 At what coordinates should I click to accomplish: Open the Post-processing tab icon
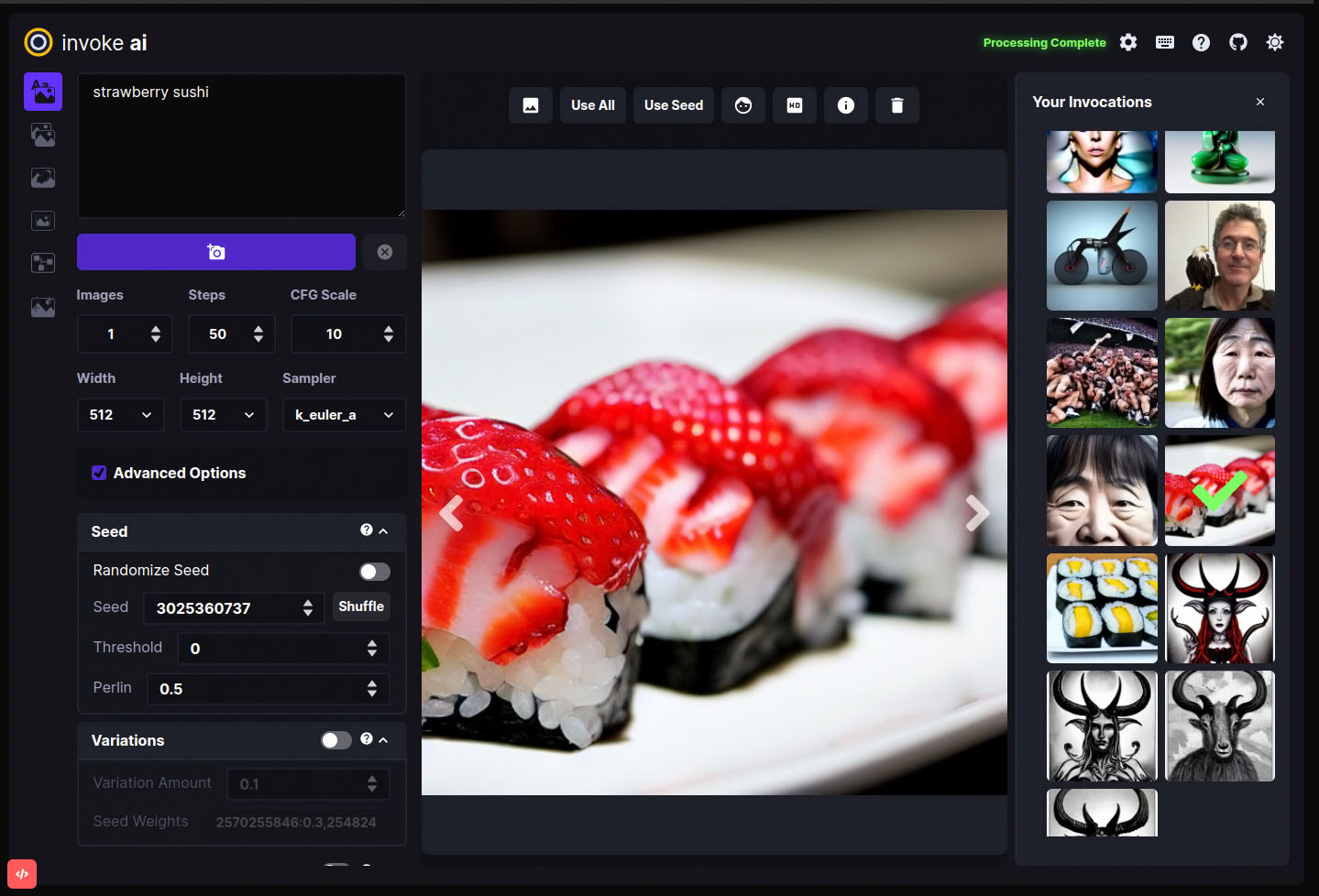43,307
